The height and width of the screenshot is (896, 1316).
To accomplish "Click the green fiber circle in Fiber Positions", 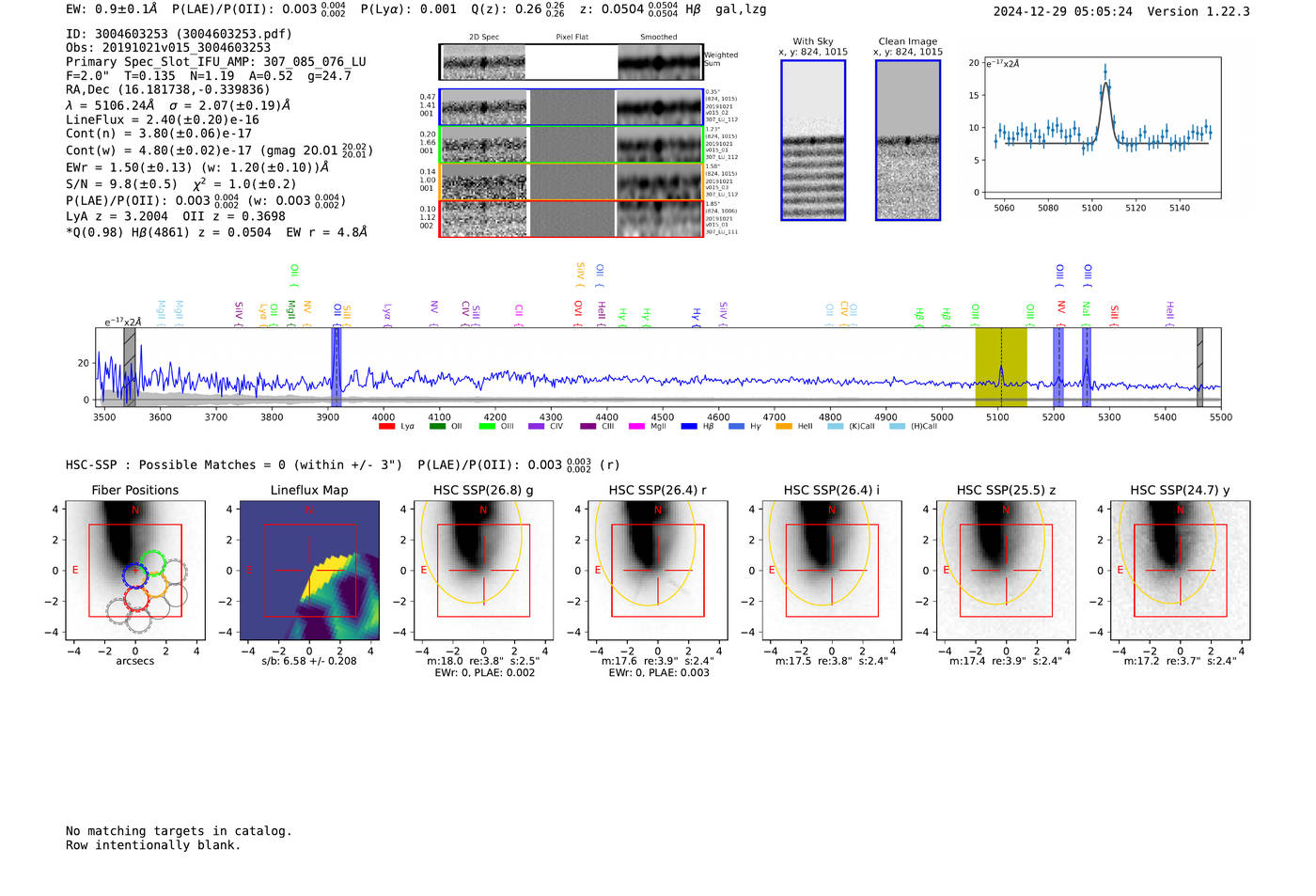I will click(152, 564).
